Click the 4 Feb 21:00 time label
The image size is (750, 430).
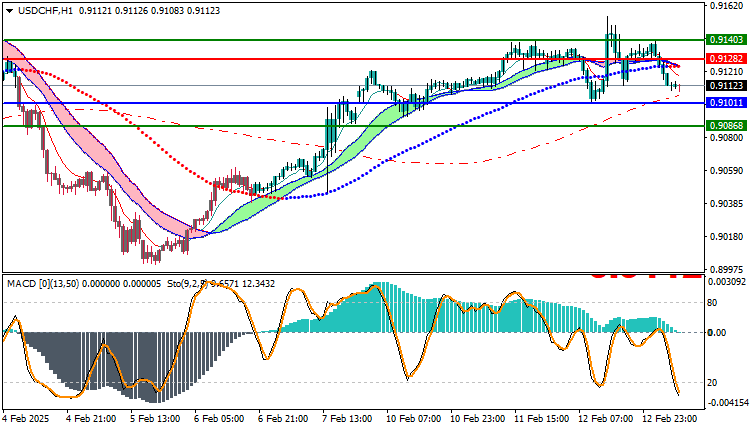coord(91,419)
